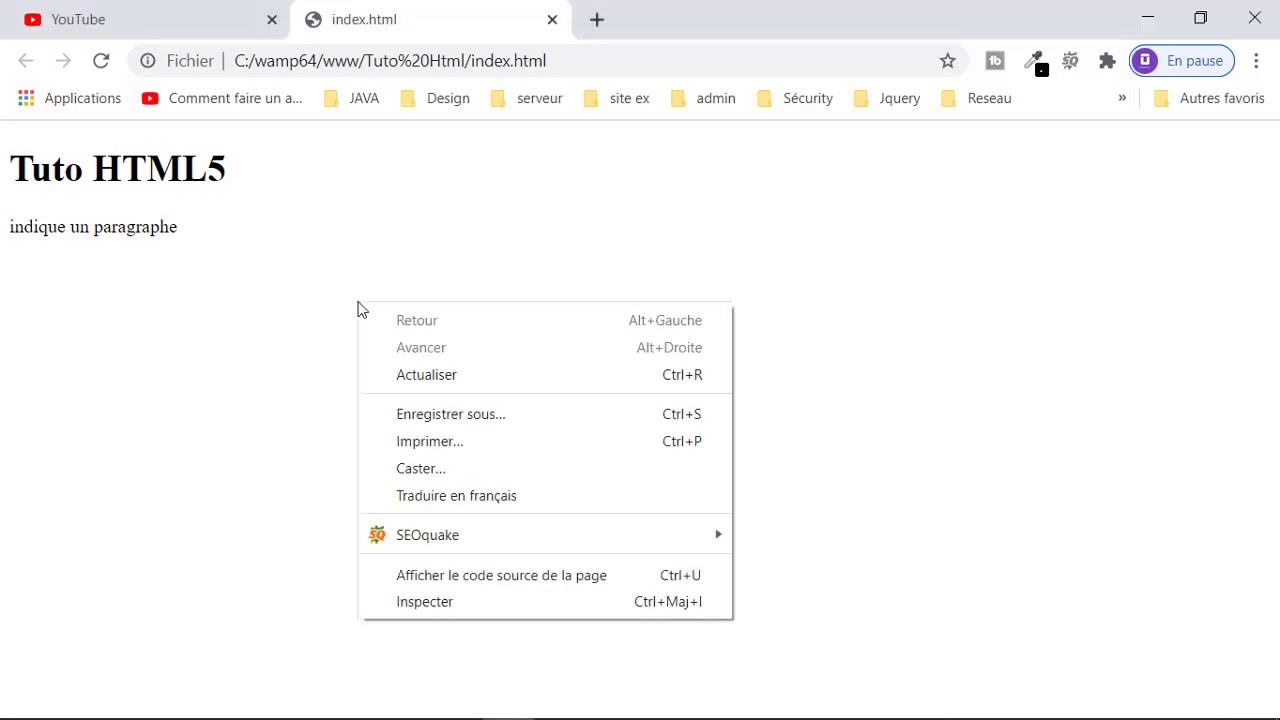Click the browser back arrow
This screenshot has width=1280, height=720.
pyautogui.click(x=26, y=61)
